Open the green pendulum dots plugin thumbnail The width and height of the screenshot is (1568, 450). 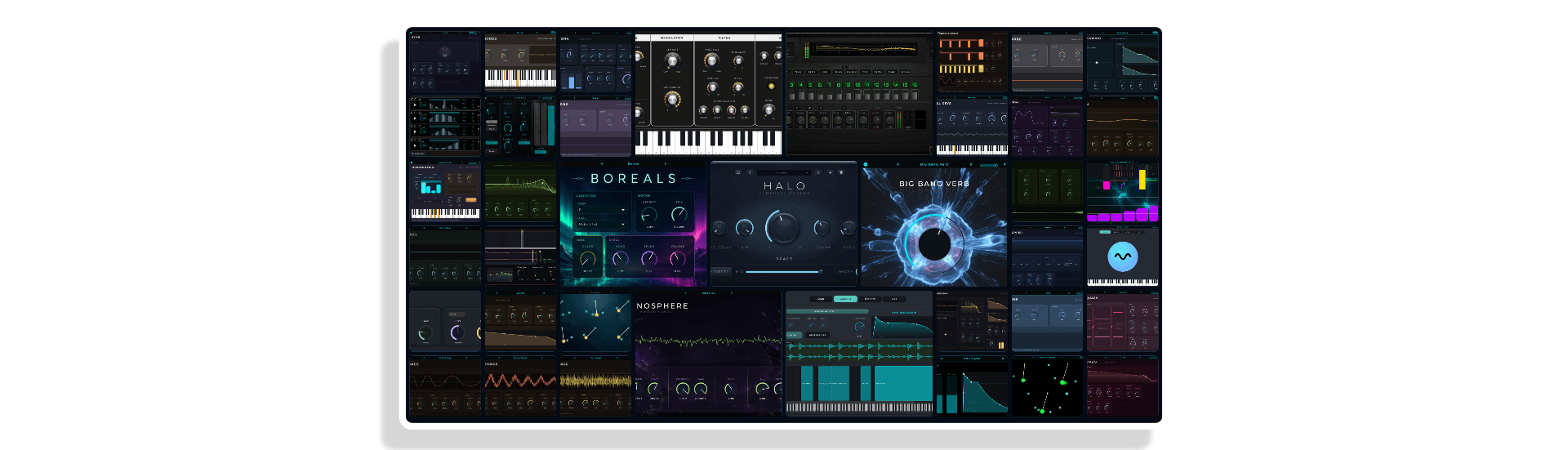(1047, 385)
